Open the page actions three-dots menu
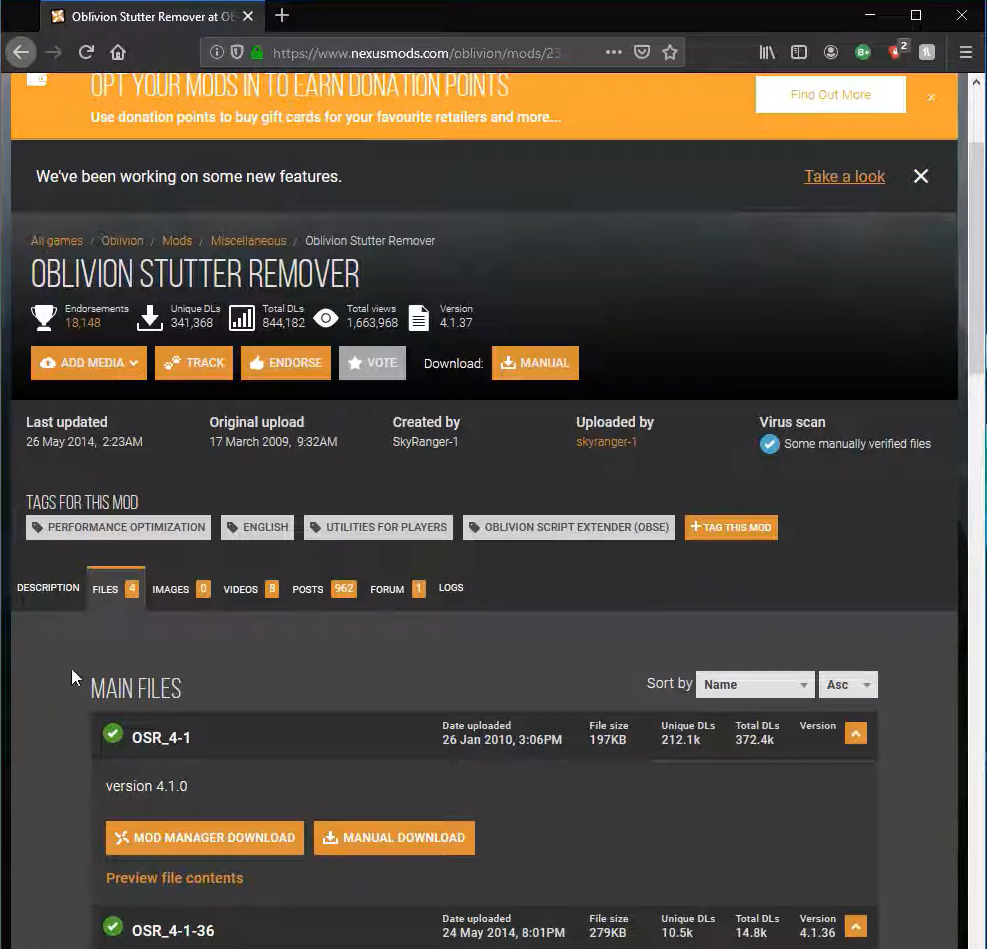 (614, 52)
